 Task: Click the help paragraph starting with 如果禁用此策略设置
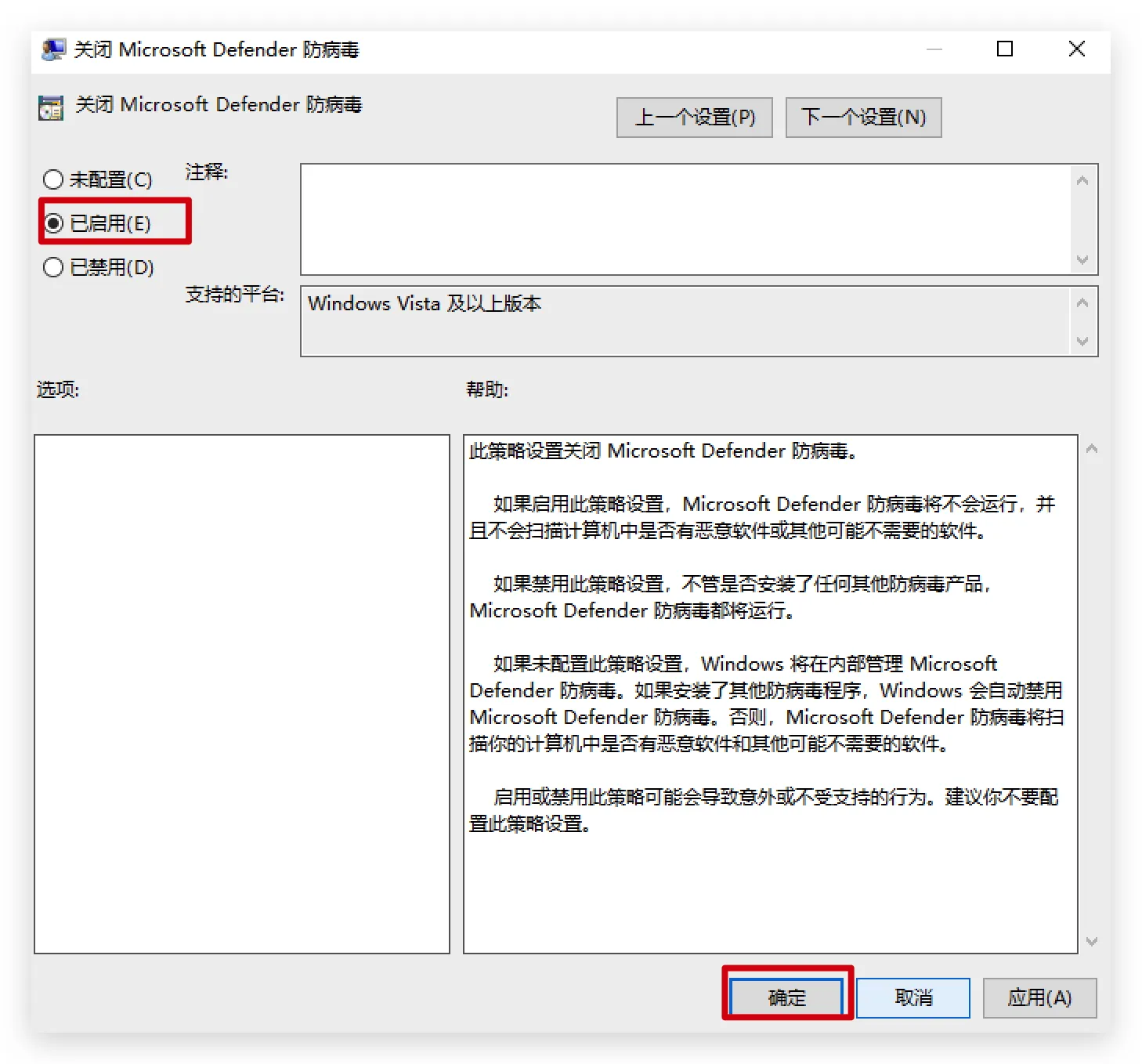[731, 597]
